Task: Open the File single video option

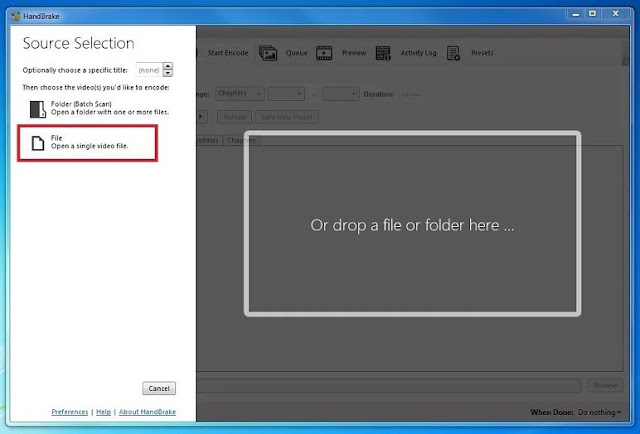Action: click(x=87, y=143)
